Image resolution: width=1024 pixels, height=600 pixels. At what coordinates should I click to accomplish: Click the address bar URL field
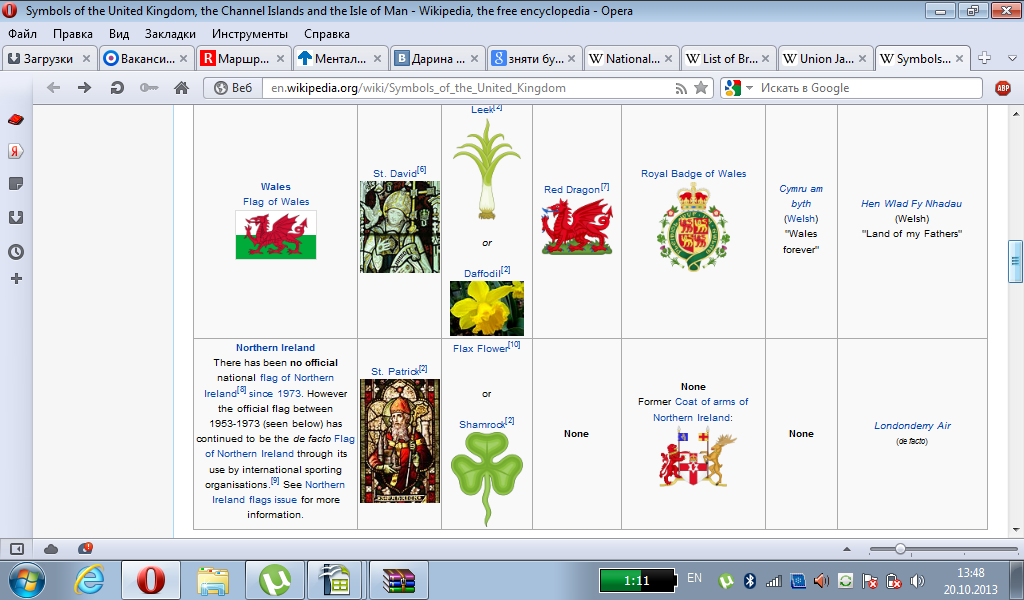tap(470, 88)
